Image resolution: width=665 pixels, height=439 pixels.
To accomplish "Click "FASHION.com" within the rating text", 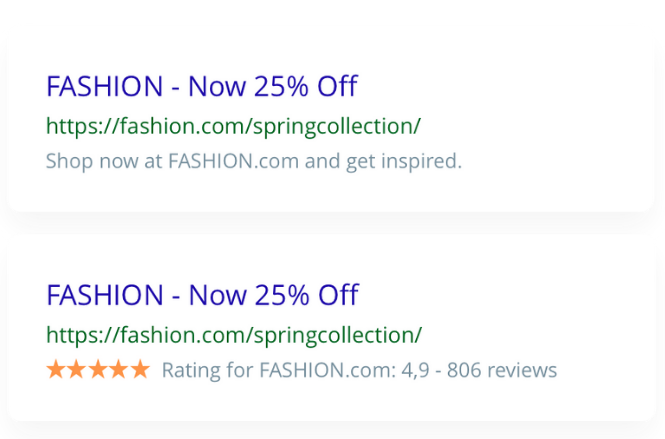I will [326, 370].
